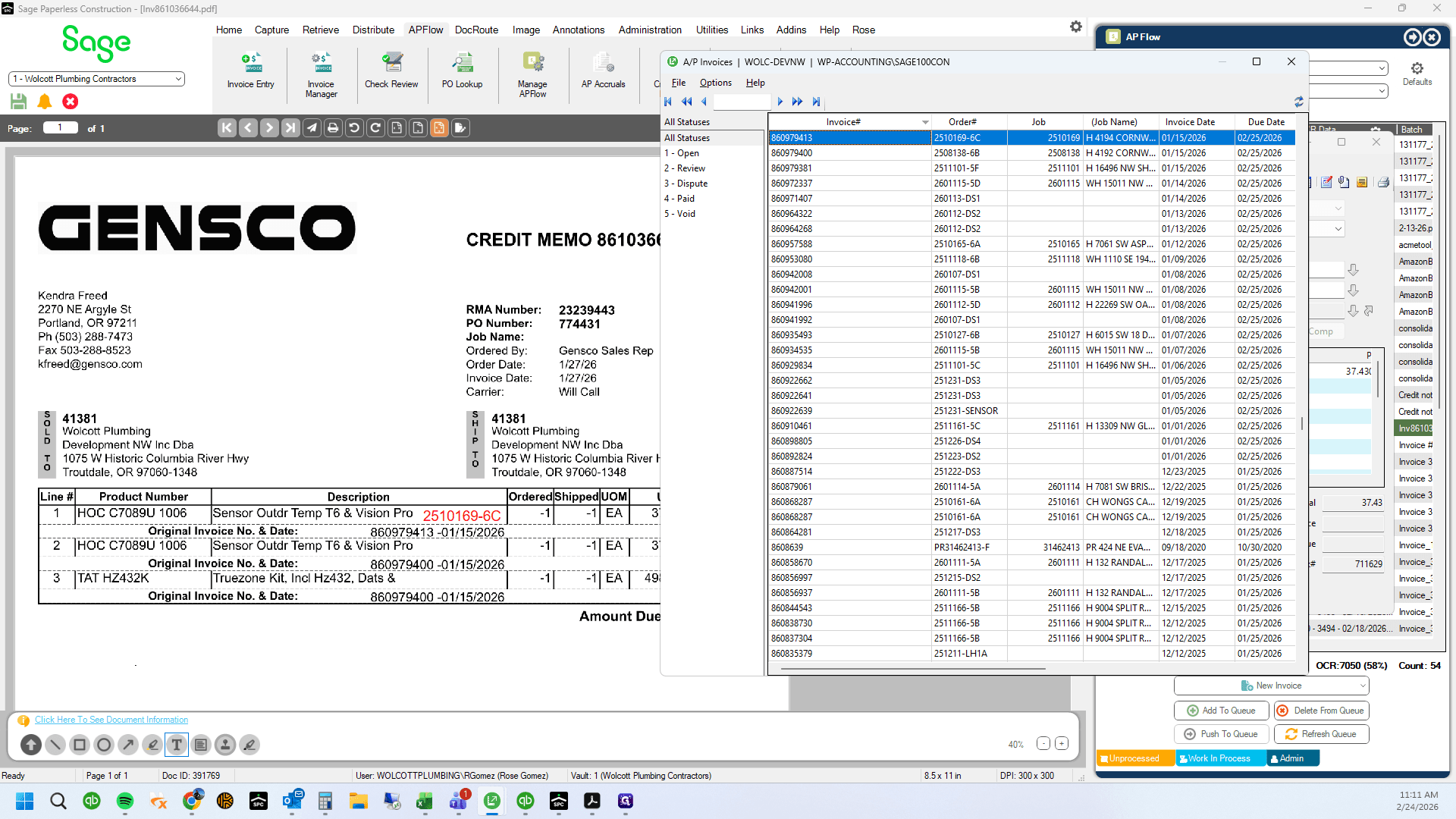Rotate page counterclockwise
1456x819 pixels.
tap(354, 128)
